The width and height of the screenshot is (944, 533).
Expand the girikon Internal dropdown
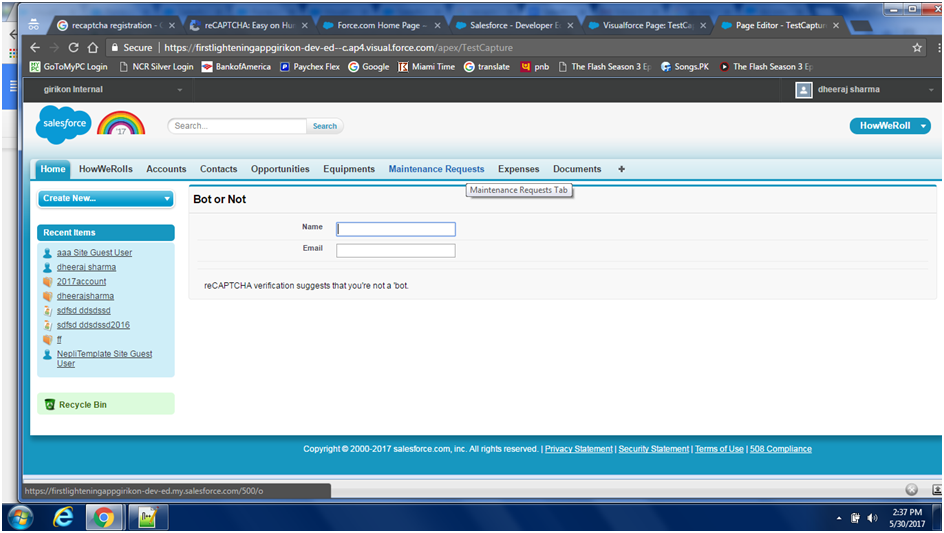click(x=112, y=90)
